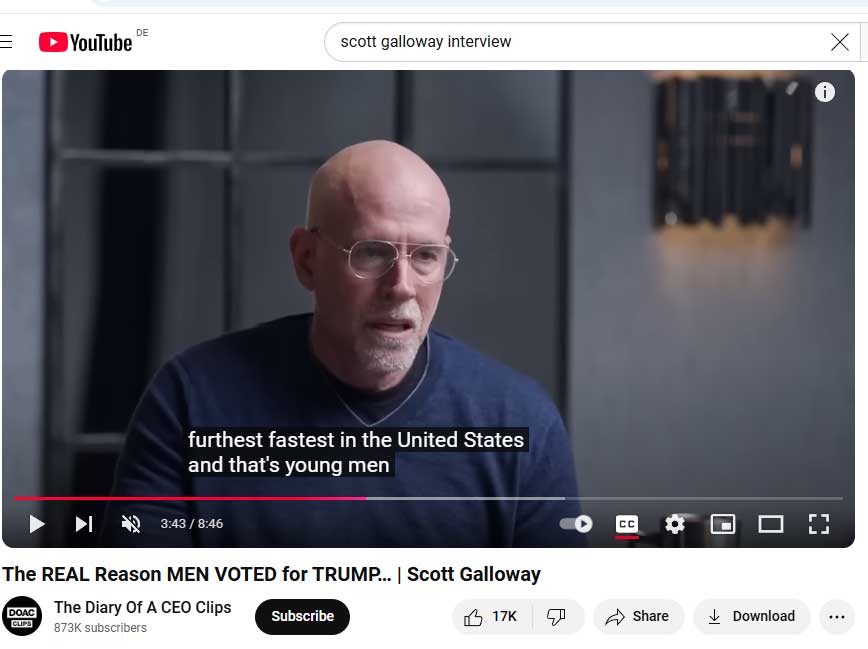
Task: Open more actions ellipsis menu
Action: [837, 616]
